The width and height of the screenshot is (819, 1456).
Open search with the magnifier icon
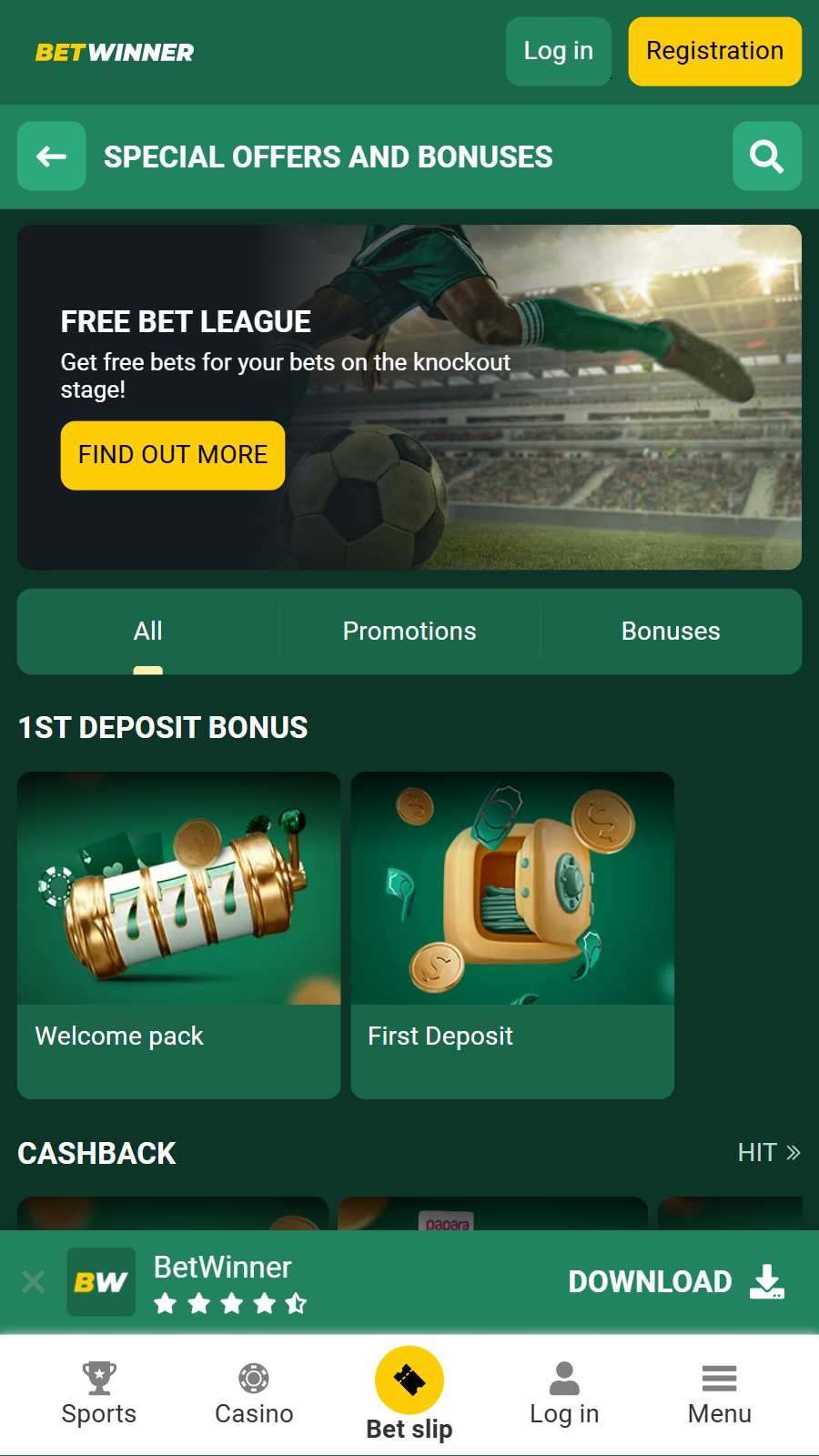pos(767,157)
